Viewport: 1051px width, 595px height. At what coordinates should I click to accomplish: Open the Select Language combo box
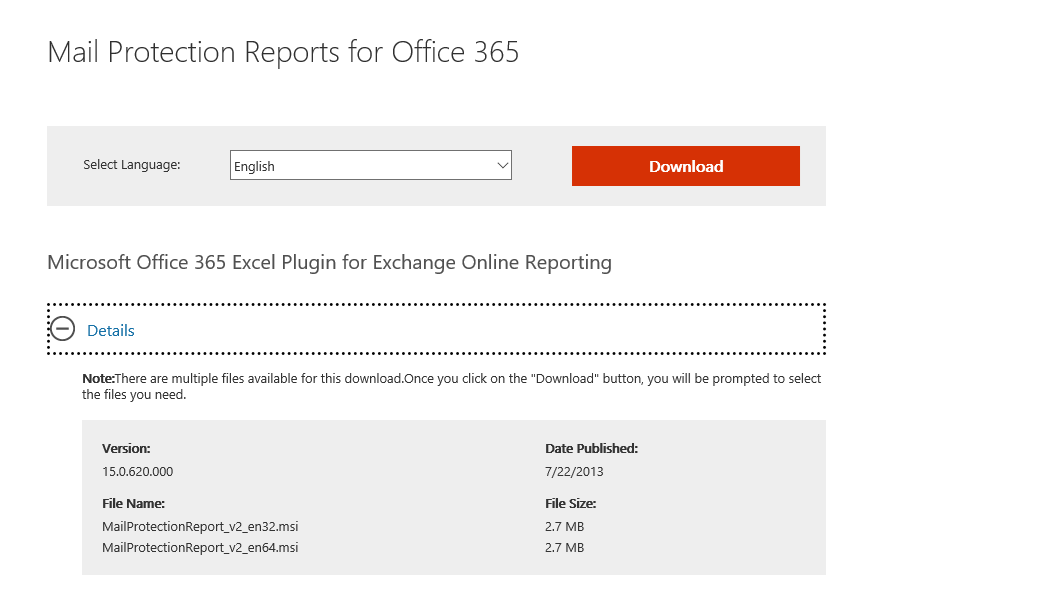coord(370,166)
